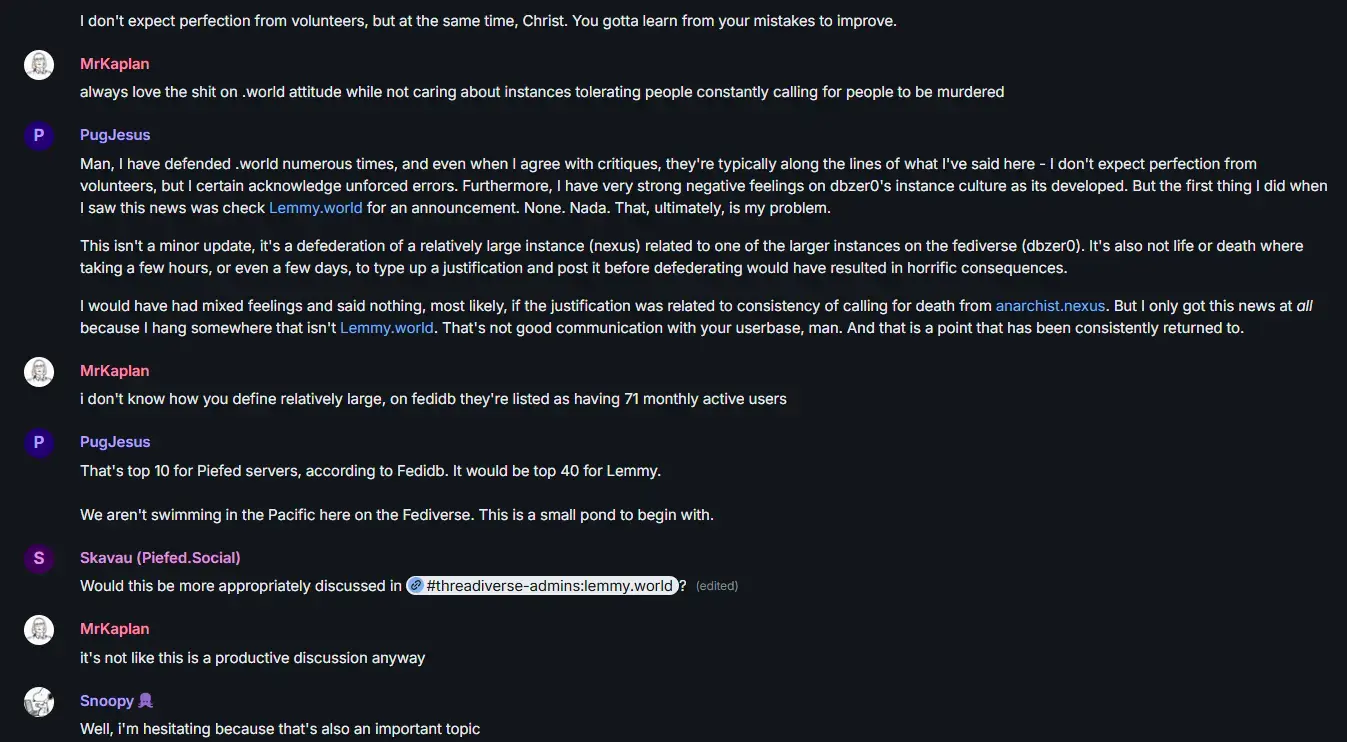Open MrKaplan's avatar on the first message
The width and height of the screenshot is (1347, 742).
(39, 65)
